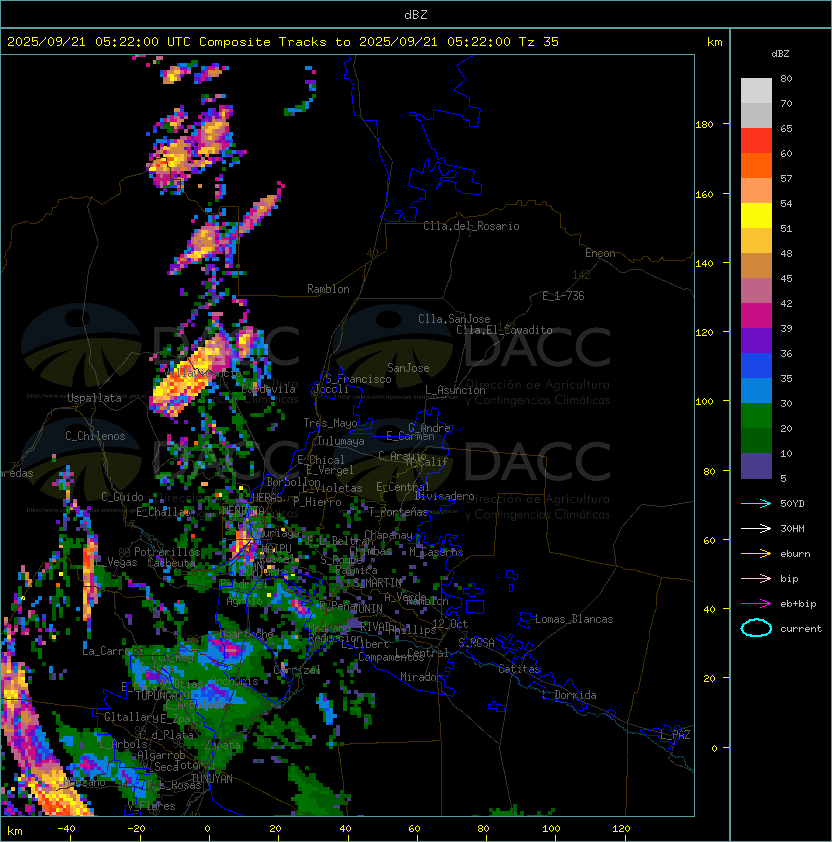Click the pink bip arrow in legend
The height and width of the screenshot is (842, 832).
[756, 578]
